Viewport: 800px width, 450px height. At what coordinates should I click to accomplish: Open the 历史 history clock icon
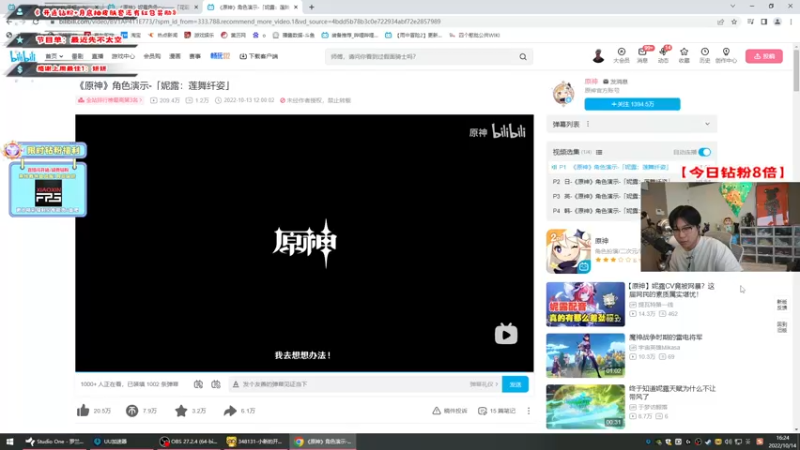pos(705,56)
